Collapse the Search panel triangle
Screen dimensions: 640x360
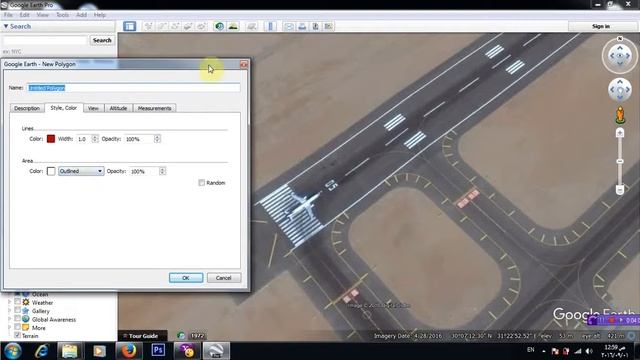click(6, 26)
